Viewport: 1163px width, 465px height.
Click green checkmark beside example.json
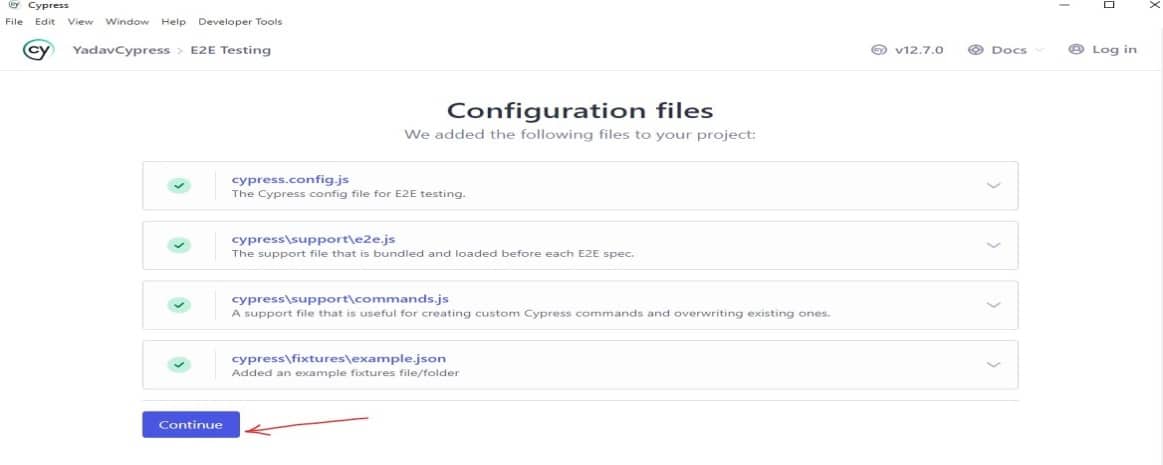point(179,365)
